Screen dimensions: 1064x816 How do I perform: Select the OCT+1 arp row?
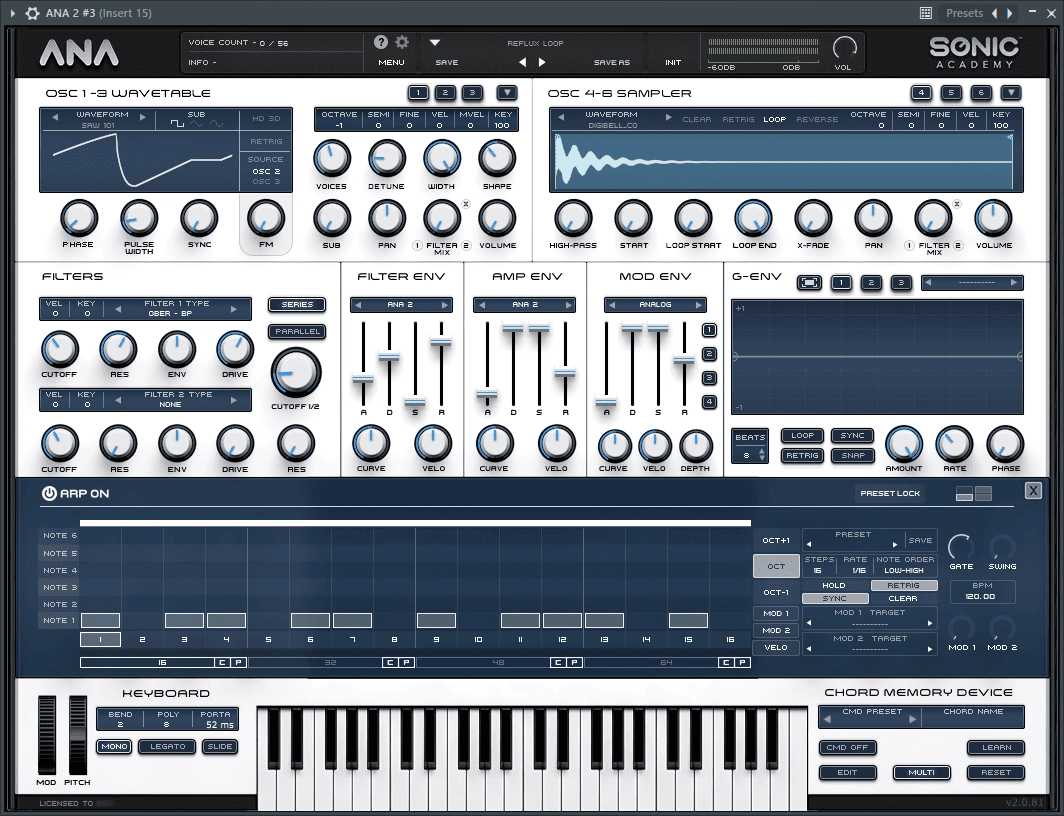point(776,540)
